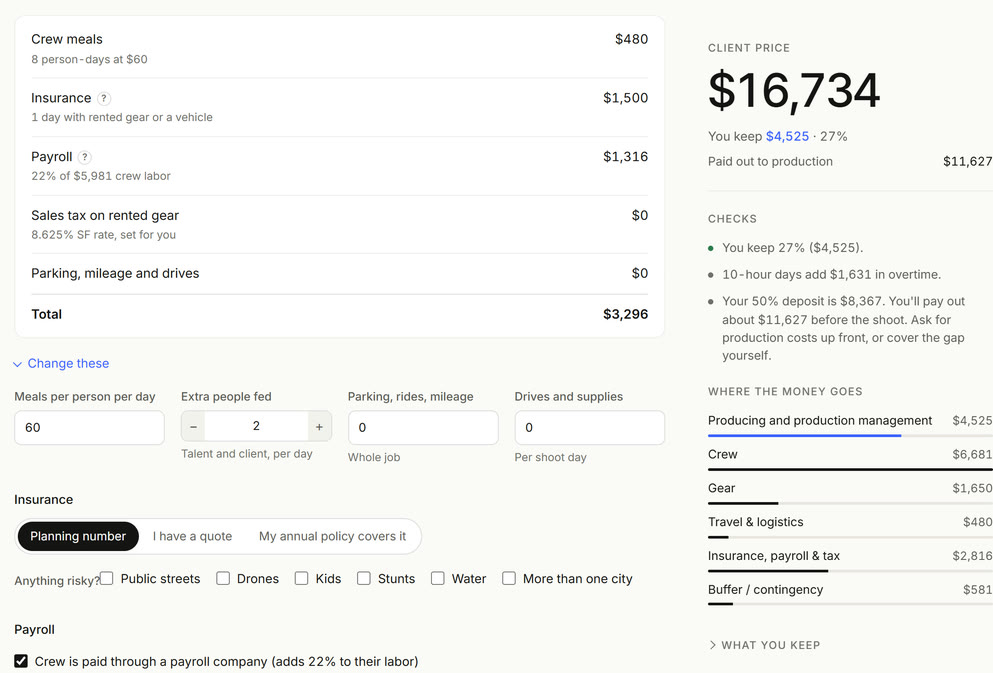
Task: Click the $1,500 insurance amount
Action: 626,98
